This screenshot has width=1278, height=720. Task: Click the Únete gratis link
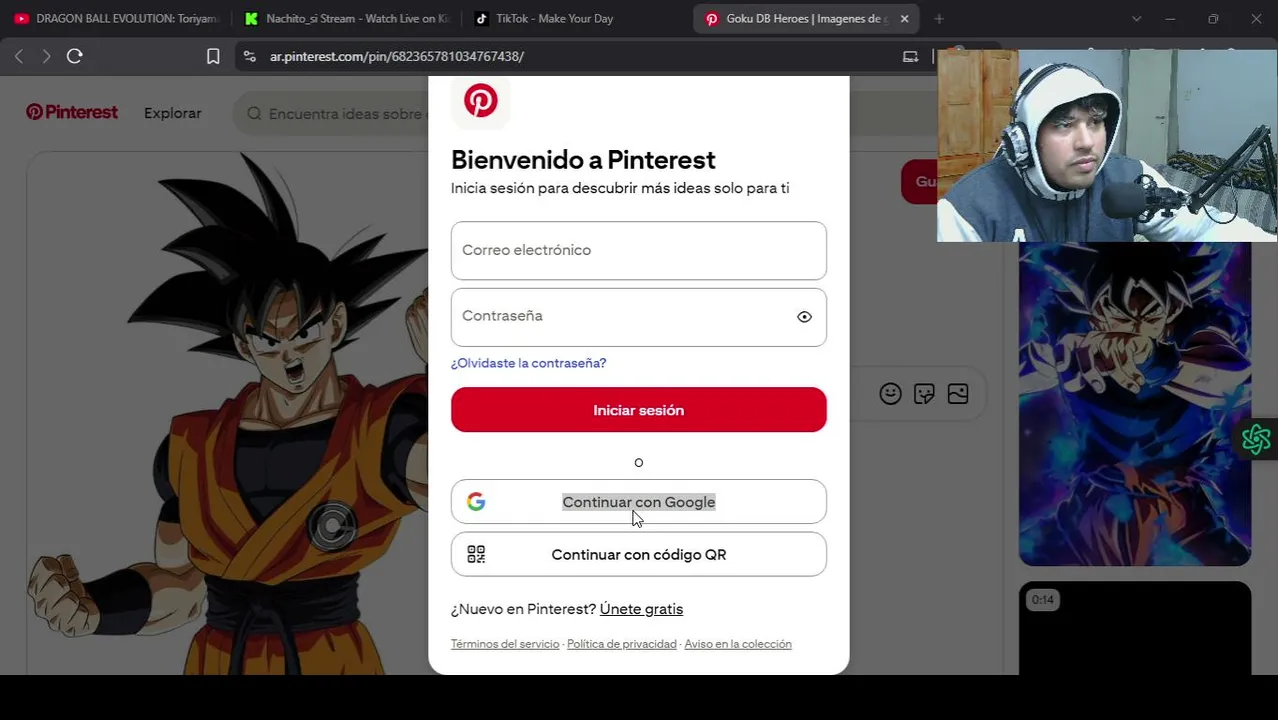[641, 609]
